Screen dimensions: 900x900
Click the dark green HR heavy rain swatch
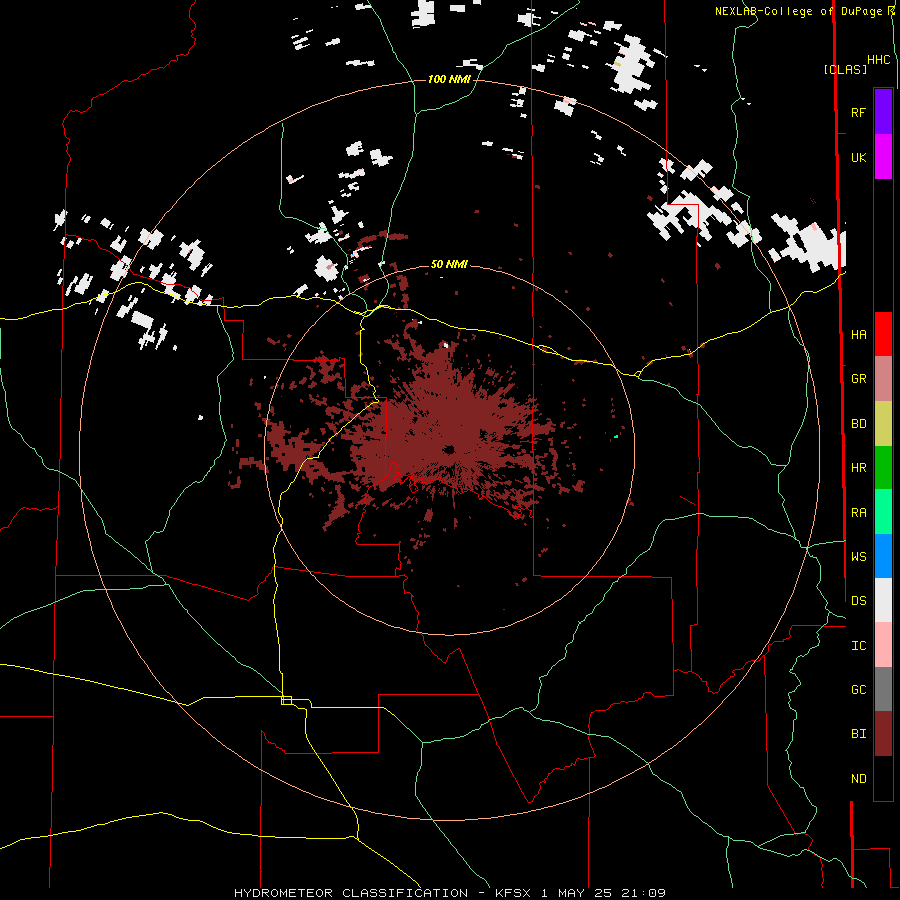[883, 468]
